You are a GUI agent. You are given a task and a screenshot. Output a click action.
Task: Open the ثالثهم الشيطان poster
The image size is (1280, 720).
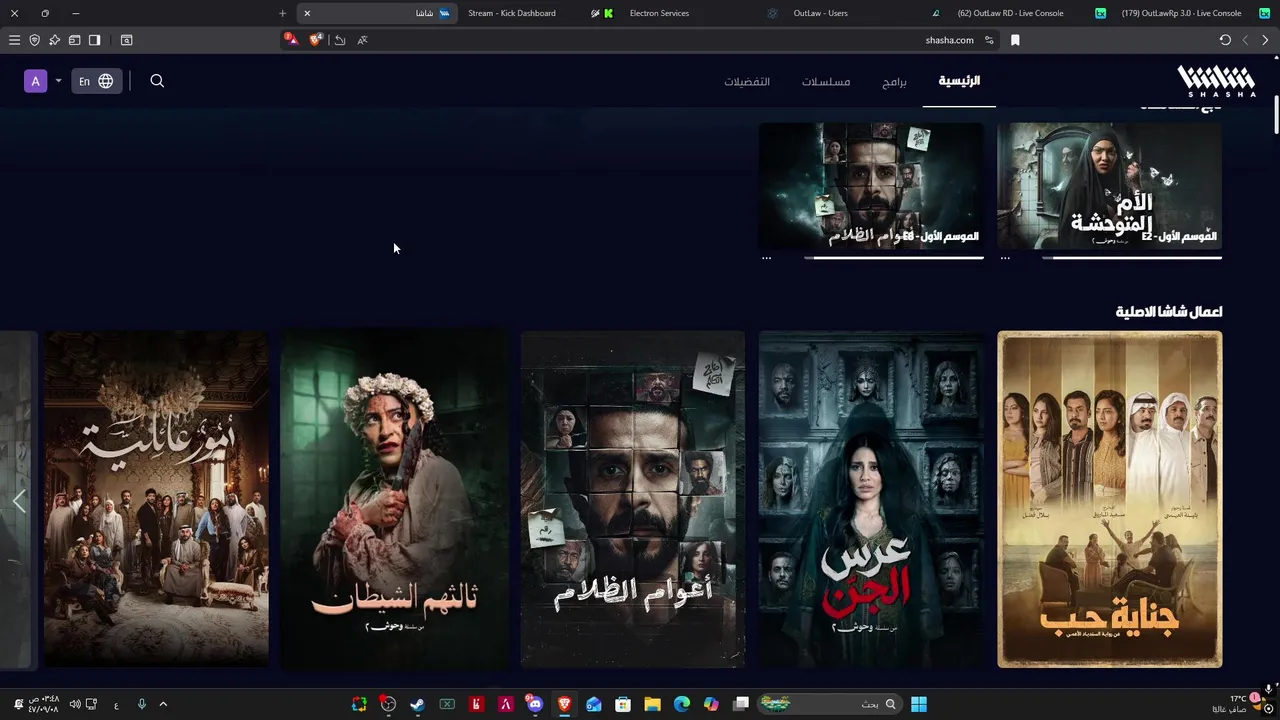395,499
